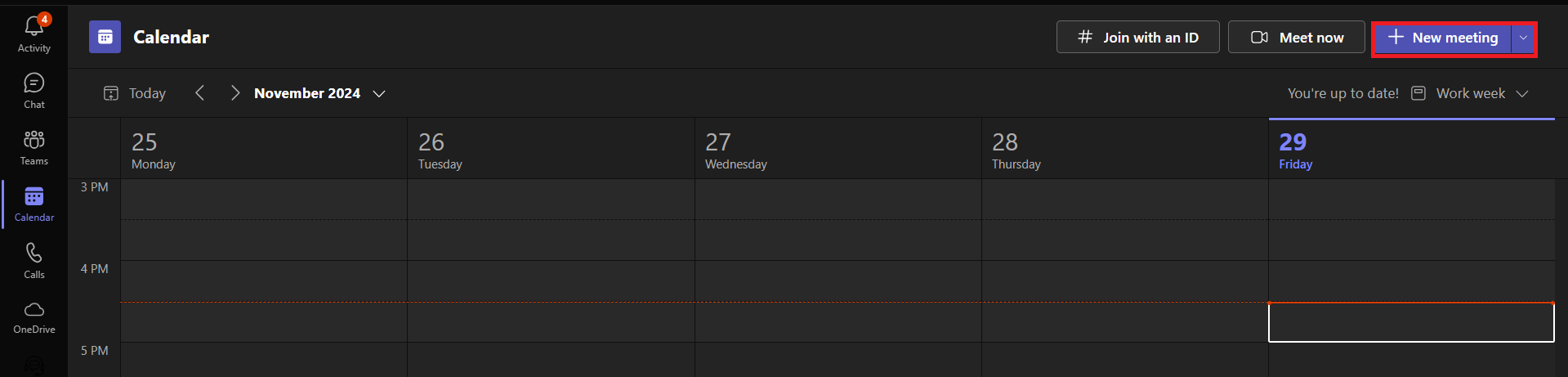
Task: Go to the previous week arrow
Action: click(200, 93)
